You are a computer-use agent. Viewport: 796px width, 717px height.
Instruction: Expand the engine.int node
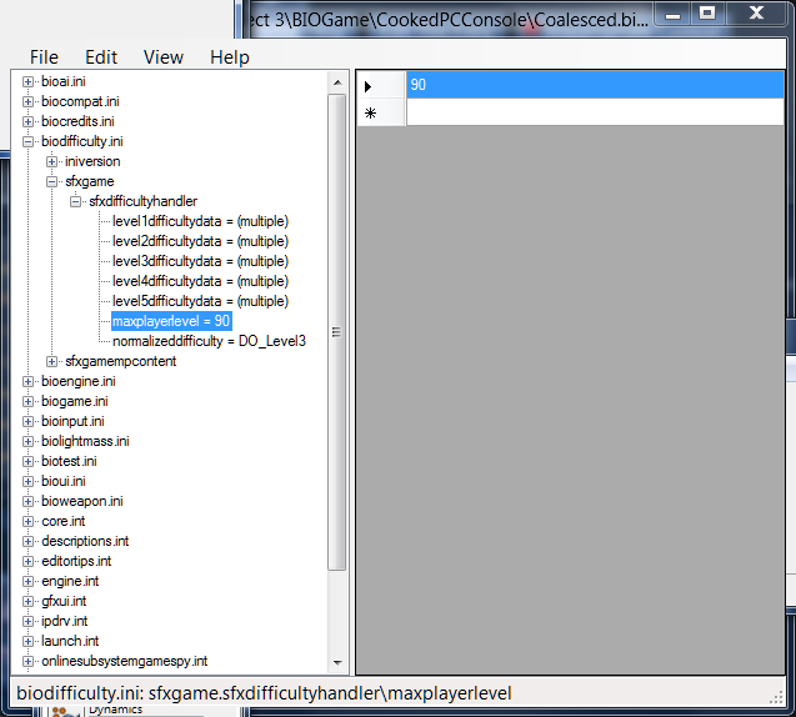coord(28,581)
